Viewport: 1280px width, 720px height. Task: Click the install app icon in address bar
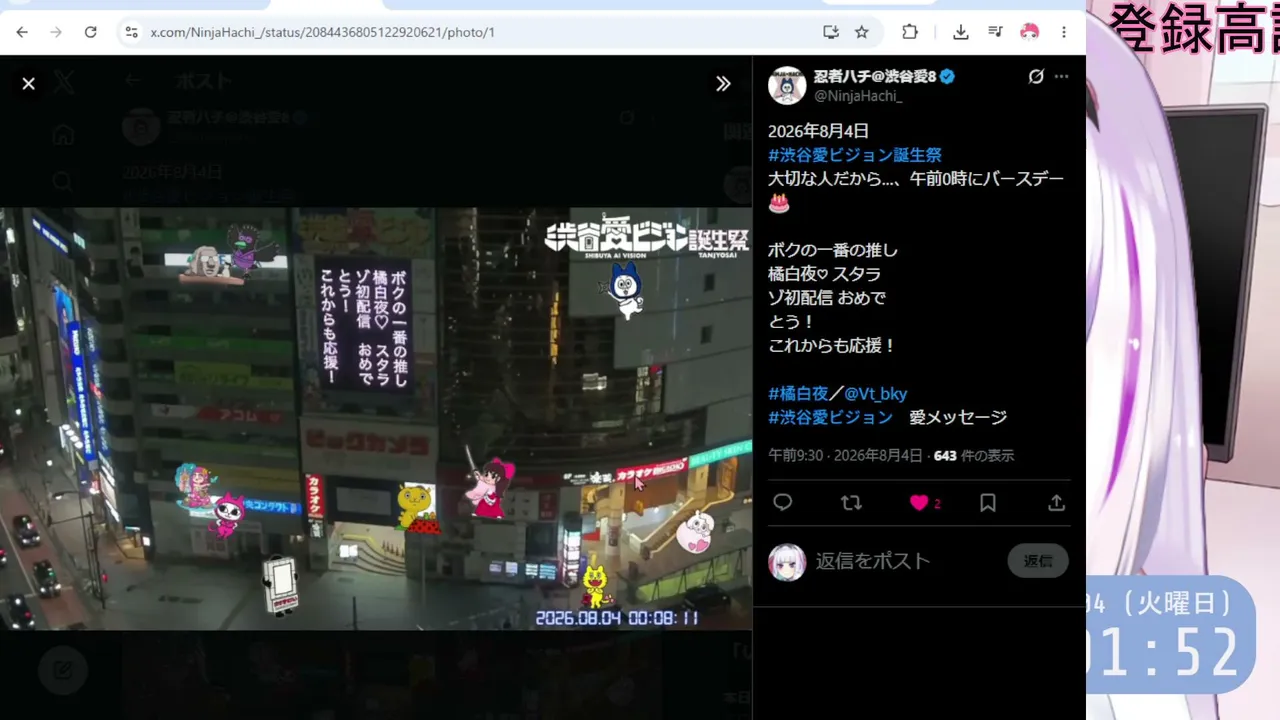(x=830, y=32)
